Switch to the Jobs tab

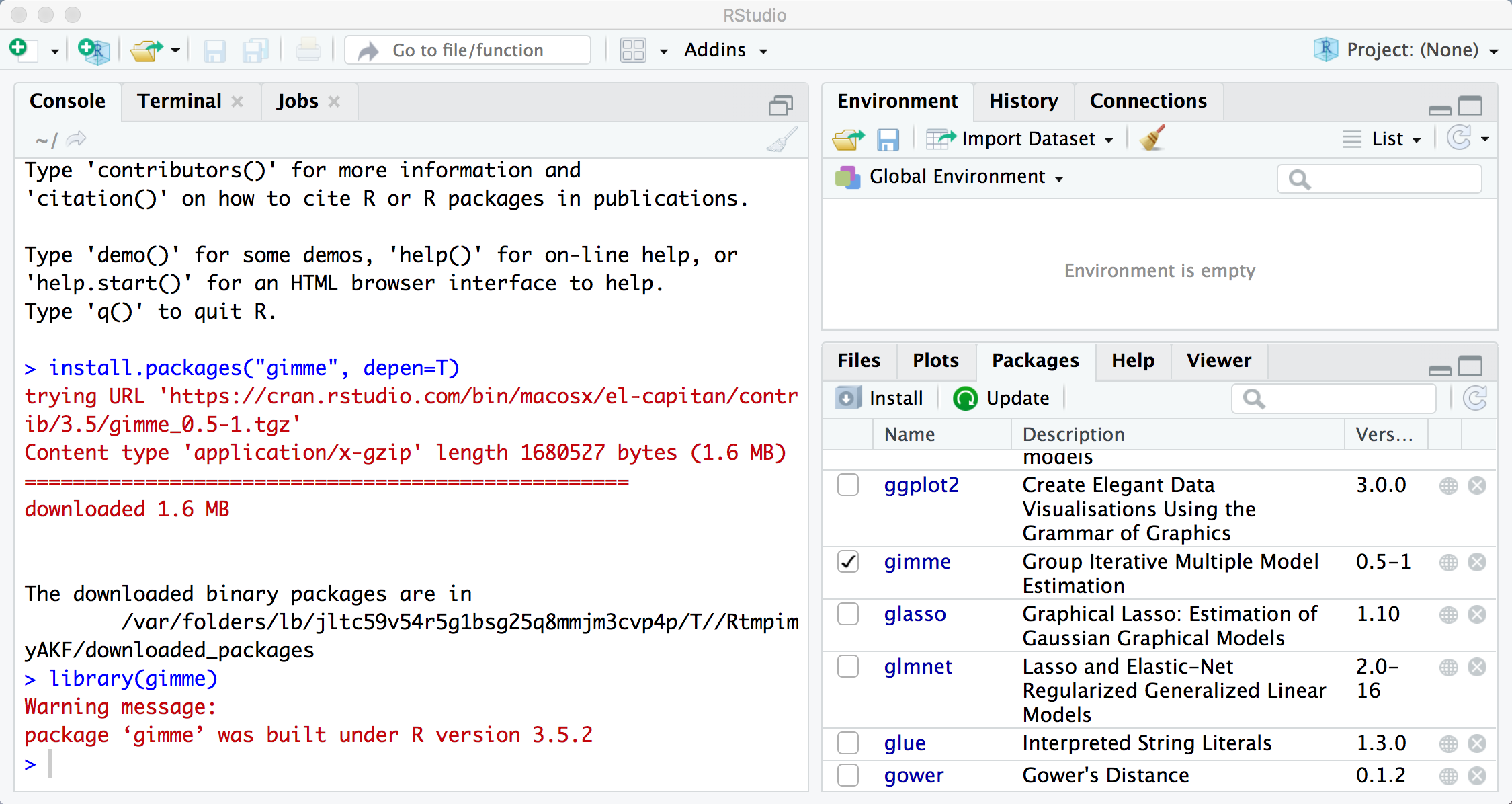pos(298,102)
